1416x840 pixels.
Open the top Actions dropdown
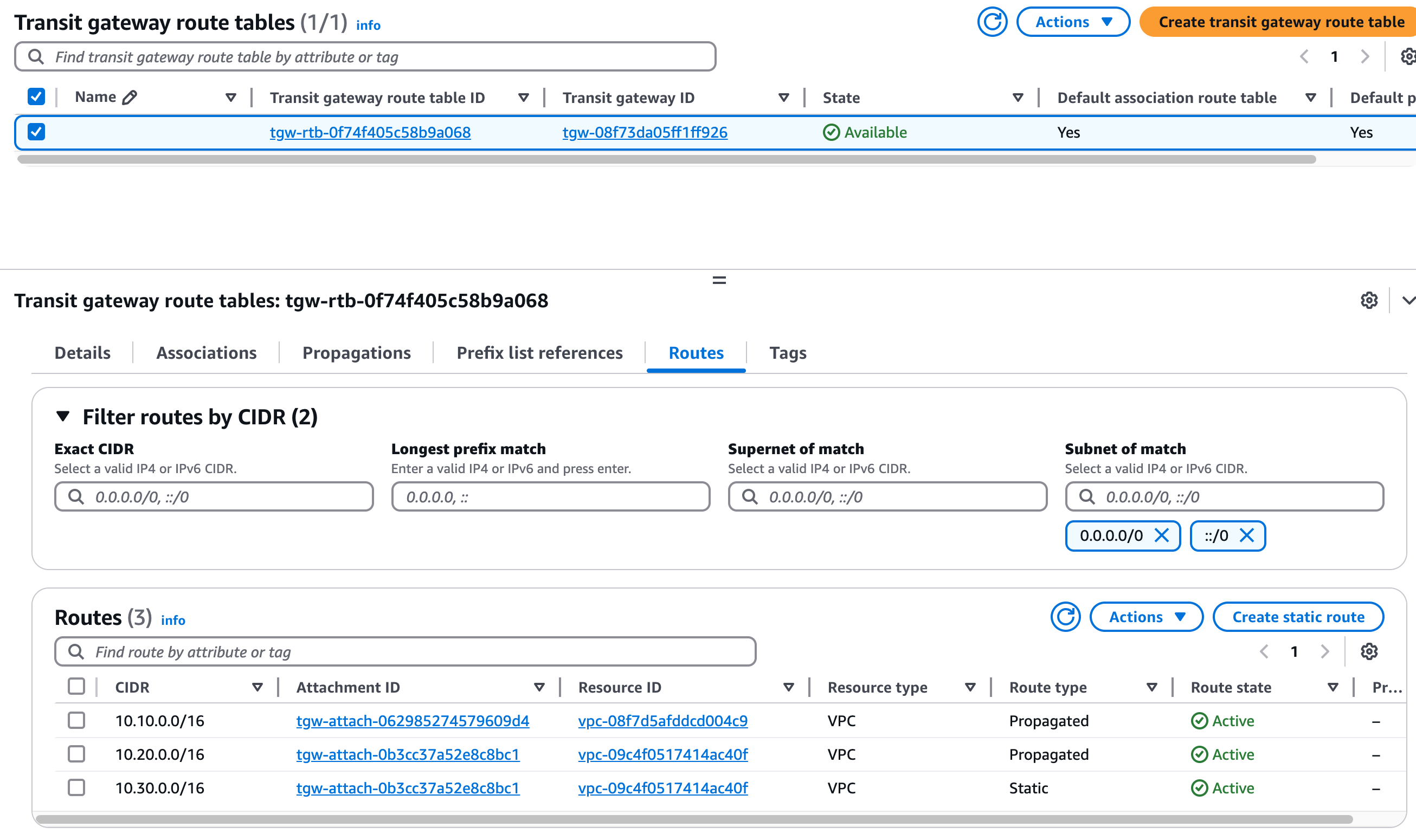click(x=1073, y=22)
